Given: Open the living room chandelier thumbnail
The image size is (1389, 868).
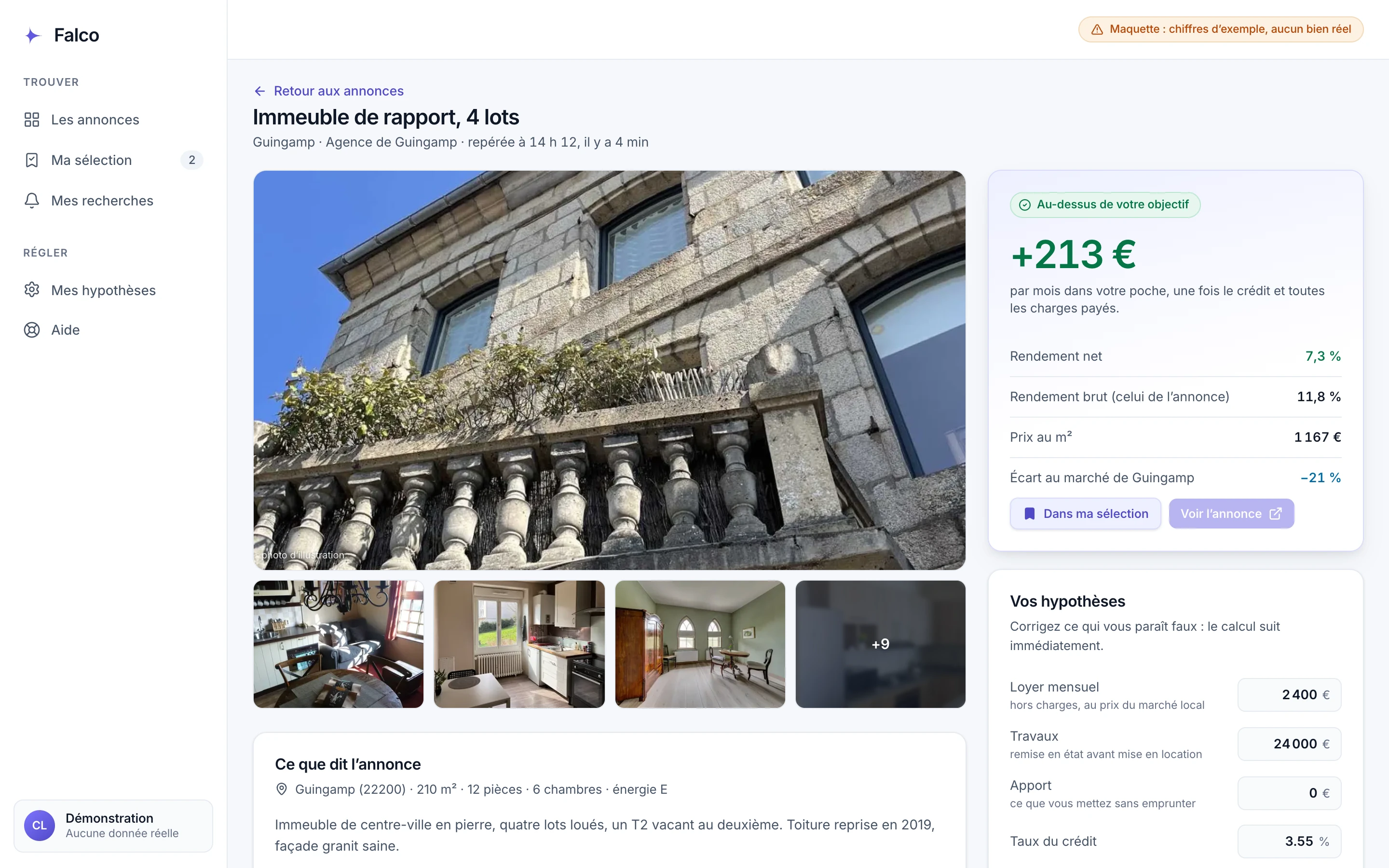Looking at the screenshot, I should (x=338, y=644).
